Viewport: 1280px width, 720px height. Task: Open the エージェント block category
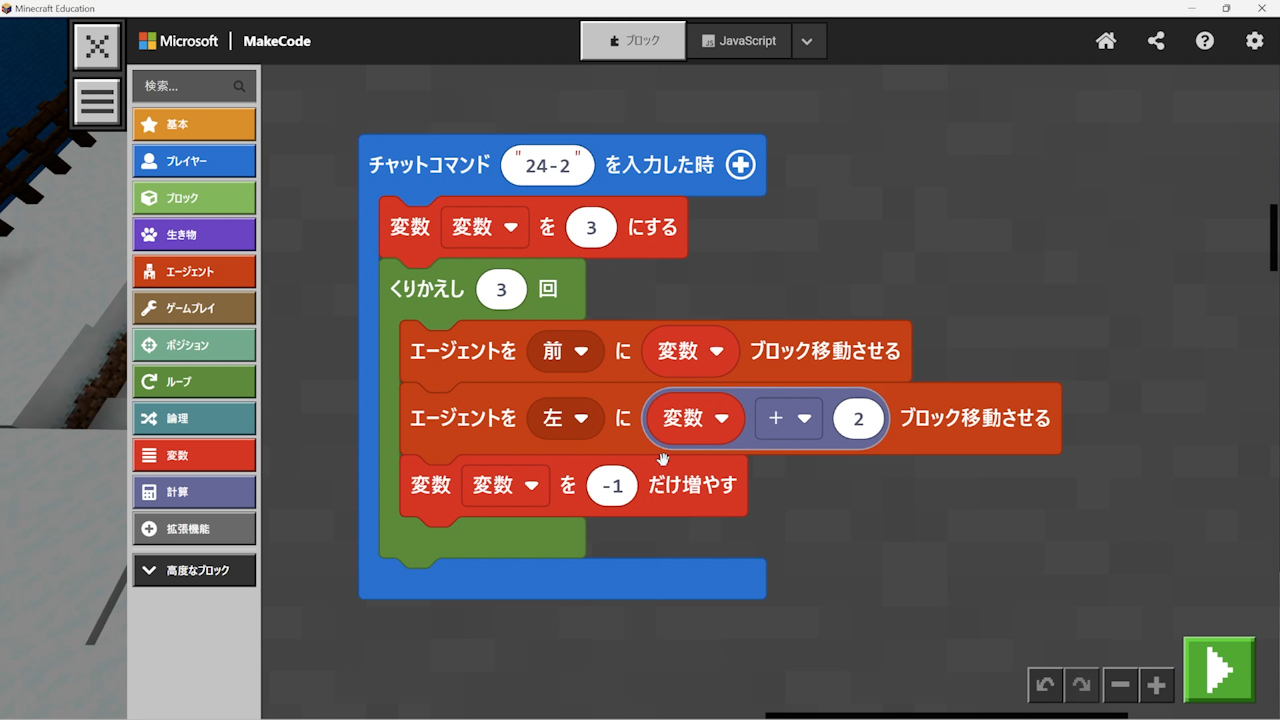pos(194,272)
